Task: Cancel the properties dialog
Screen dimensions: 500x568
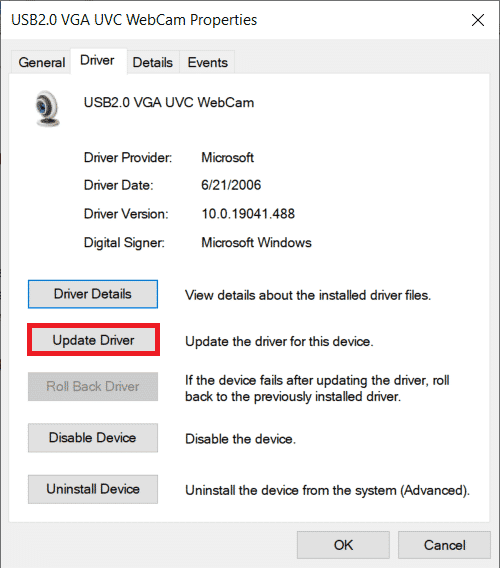Action: click(x=445, y=545)
